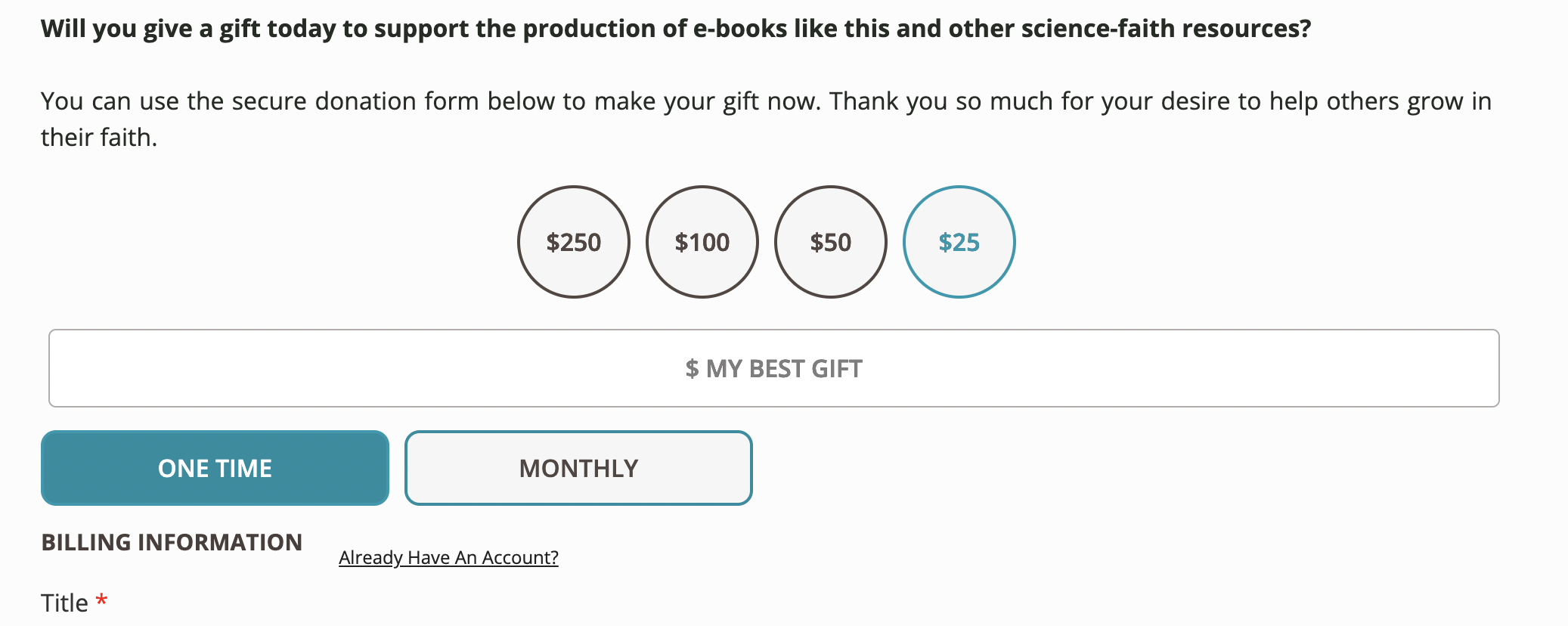Click the My Best Gift amount field
The height and width of the screenshot is (626, 1568).
[x=773, y=368]
